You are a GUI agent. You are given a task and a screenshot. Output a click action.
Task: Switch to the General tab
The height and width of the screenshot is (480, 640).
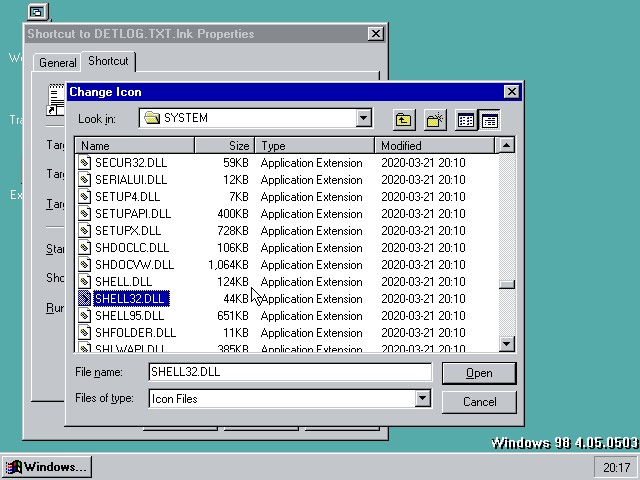point(57,62)
